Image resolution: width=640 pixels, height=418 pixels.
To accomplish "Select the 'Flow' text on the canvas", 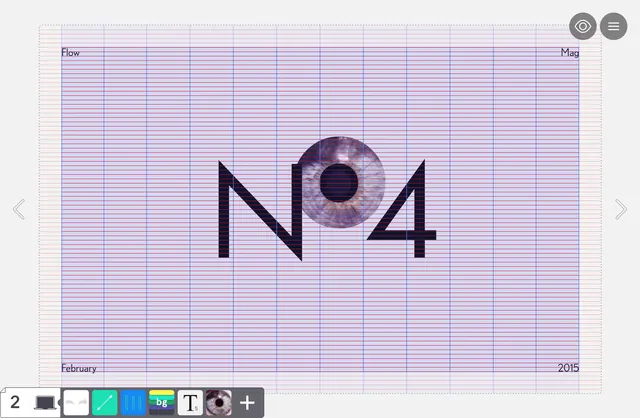I will (70, 53).
